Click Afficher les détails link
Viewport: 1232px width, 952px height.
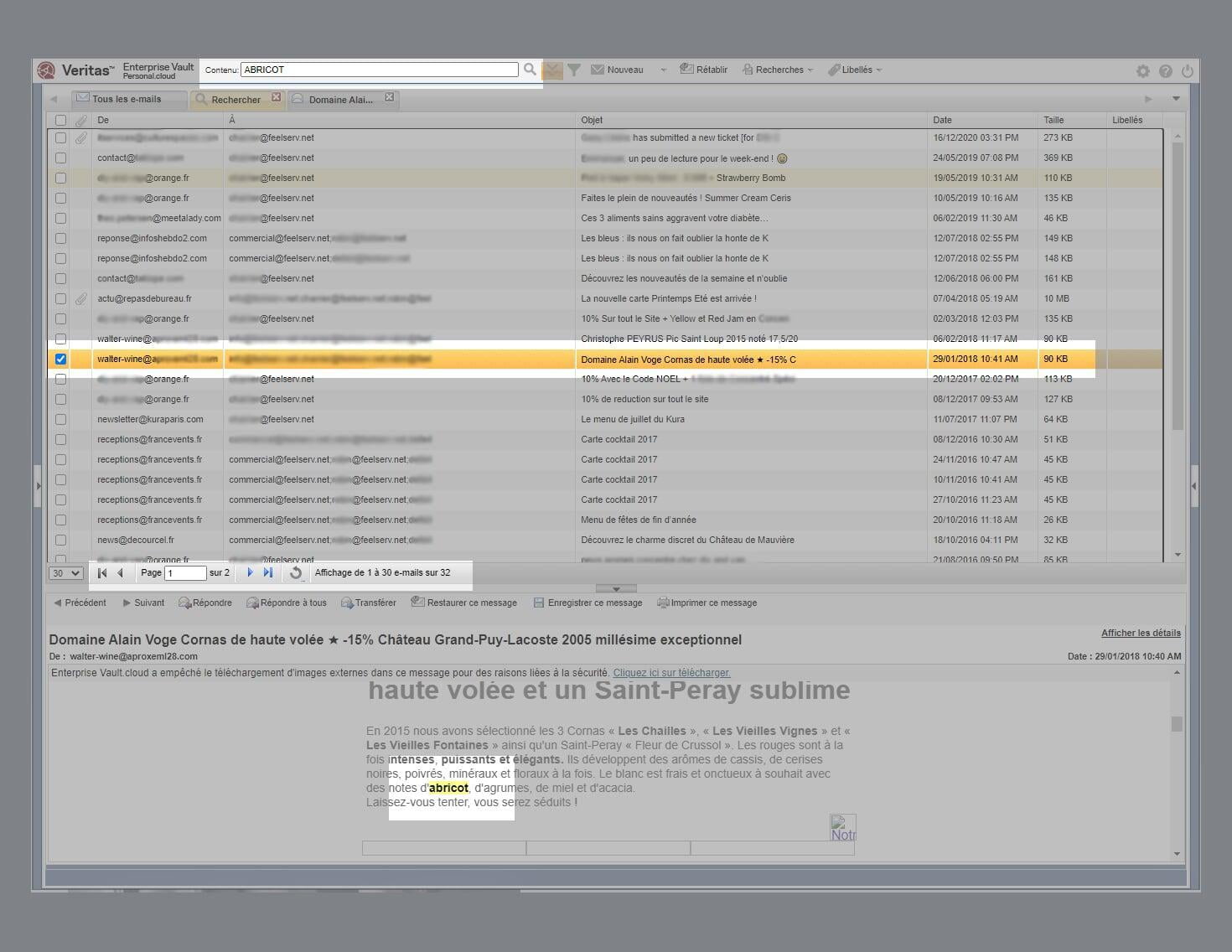tap(1141, 633)
